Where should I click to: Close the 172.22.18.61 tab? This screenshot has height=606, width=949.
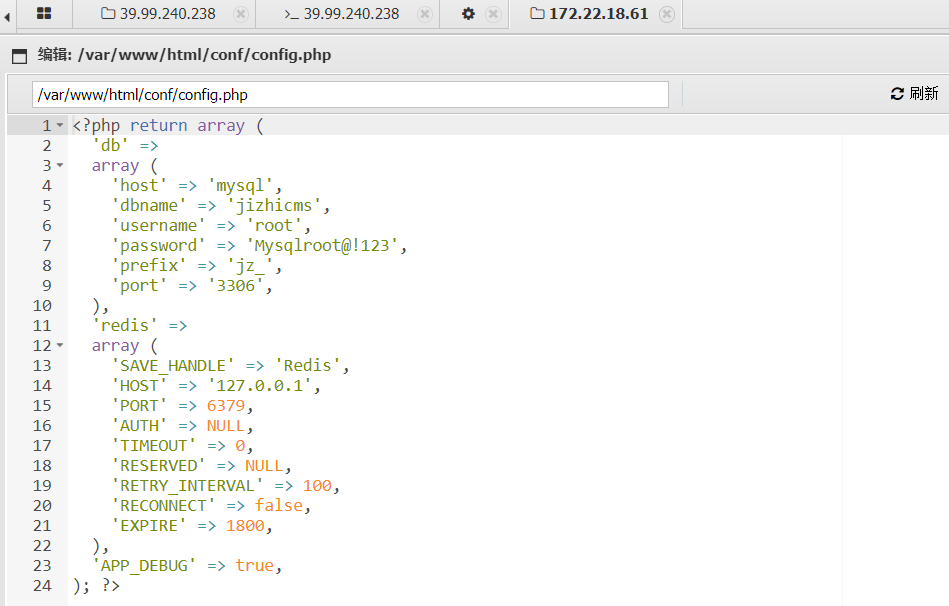[x=666, y=14]
